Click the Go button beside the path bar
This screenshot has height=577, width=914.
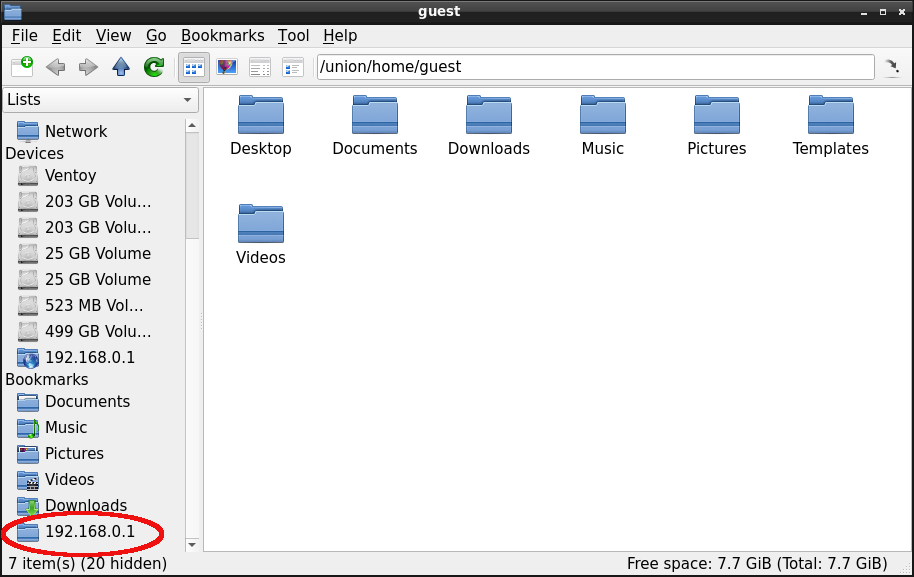[x=892, y=67]
